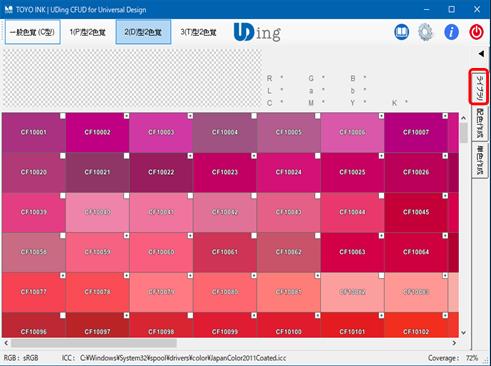
Task: Collapse side panel with black triangle arrow
Action: click(x=481, y=53)
